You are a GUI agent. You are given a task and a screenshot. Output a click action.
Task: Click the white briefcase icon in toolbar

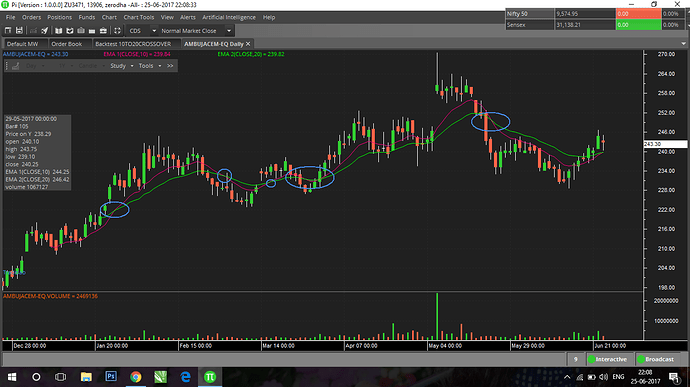(x=103, y=31)
